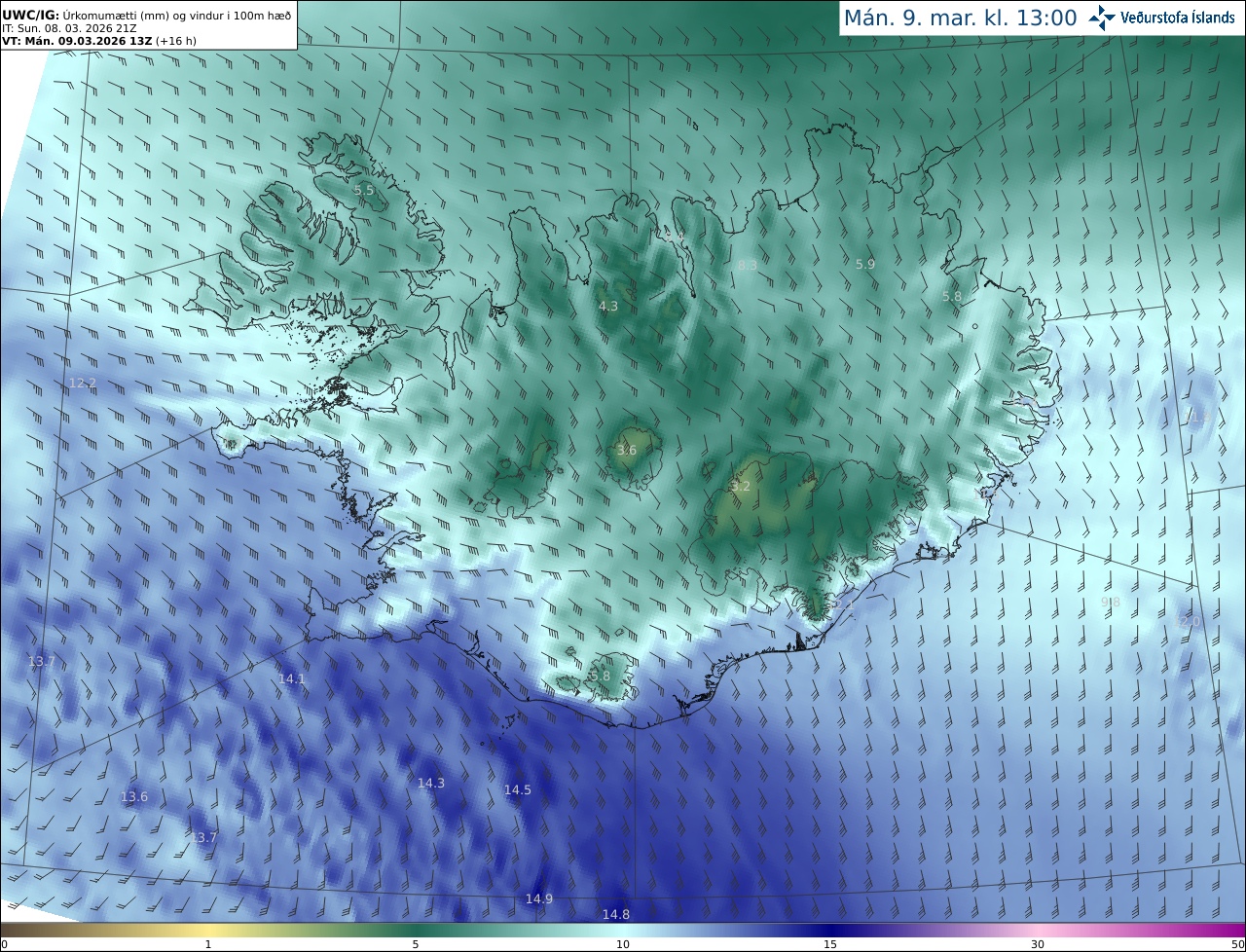Click the 5.5 value over the Westfjords
This screenshot has width=1246, height=952.
point(364,190)
